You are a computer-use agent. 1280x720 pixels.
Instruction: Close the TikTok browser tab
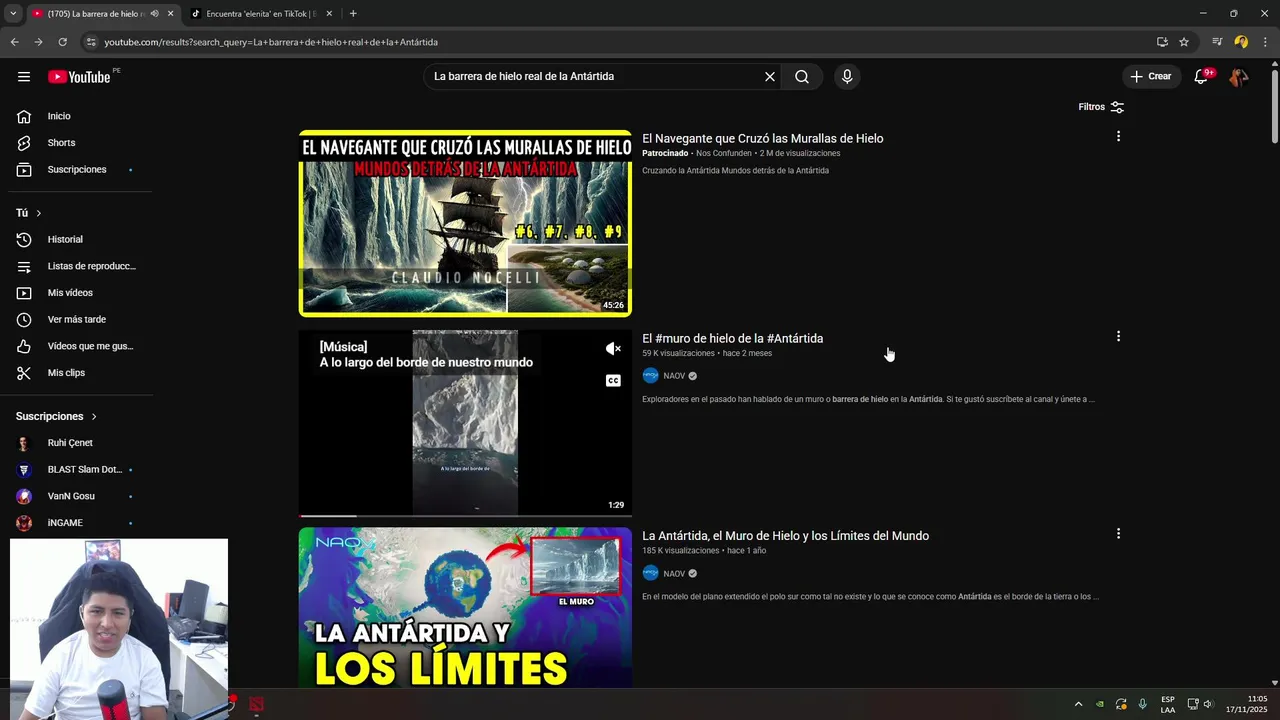pyautogui.click(x=329, y=14)
